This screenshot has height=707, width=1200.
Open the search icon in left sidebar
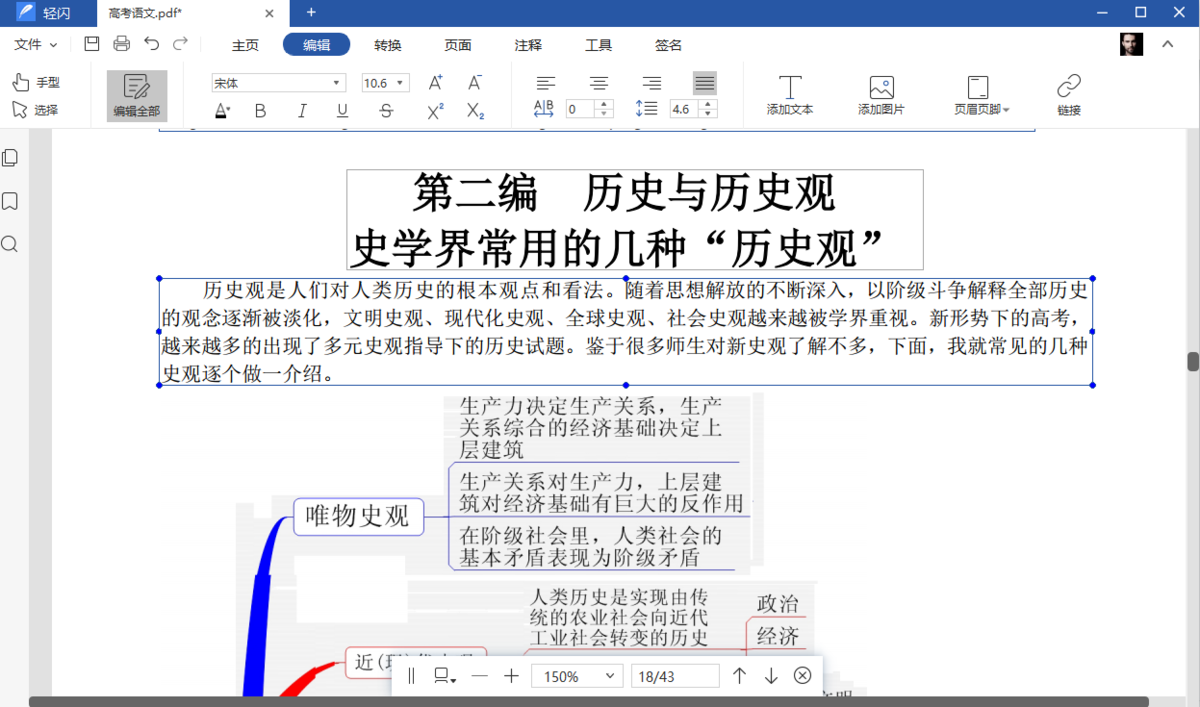point(10,244)
